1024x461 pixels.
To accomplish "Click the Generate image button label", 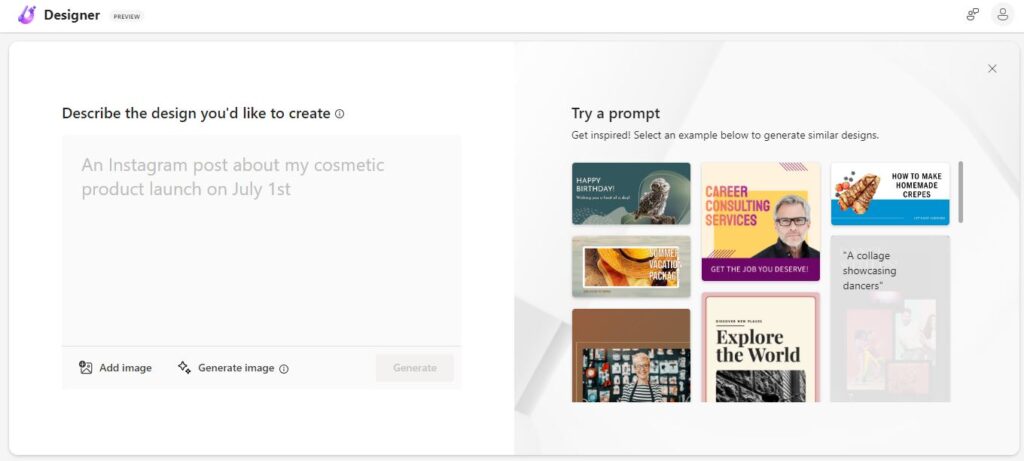I will pyautogui.click(x=236, y=368).
